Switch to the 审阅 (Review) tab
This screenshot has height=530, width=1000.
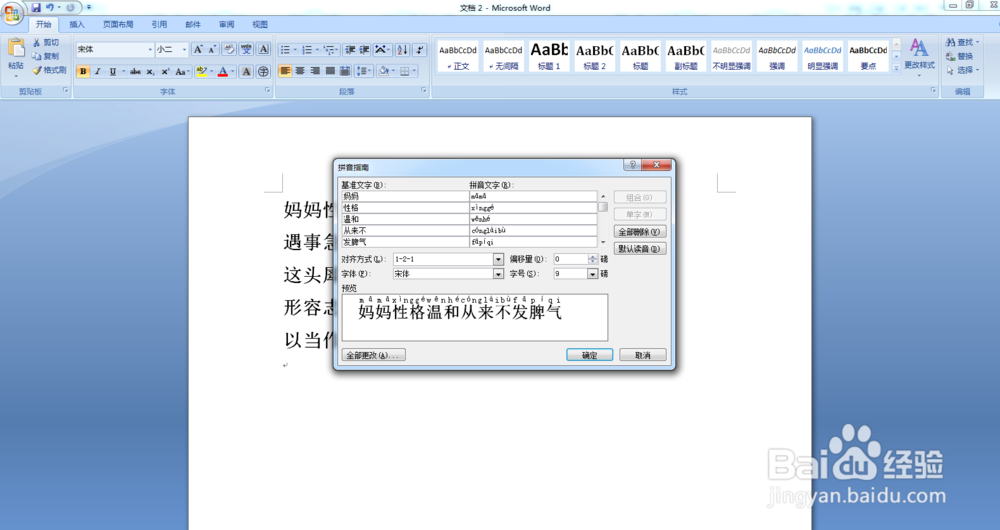coord(226,24)
